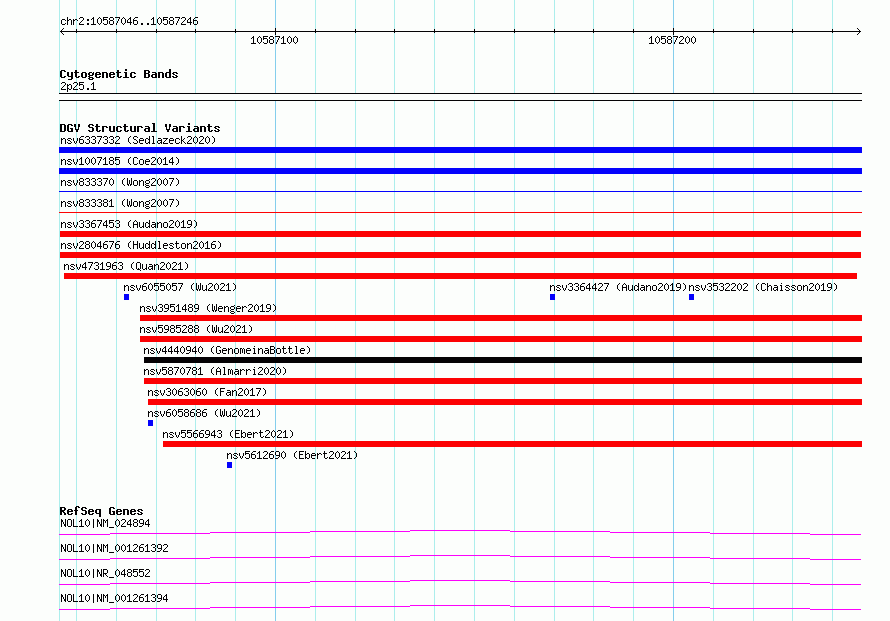Select the blue square marker under nsv6058686
This screenshot has height=621, width=890.
pyautogui.click(x=150, y=423)
